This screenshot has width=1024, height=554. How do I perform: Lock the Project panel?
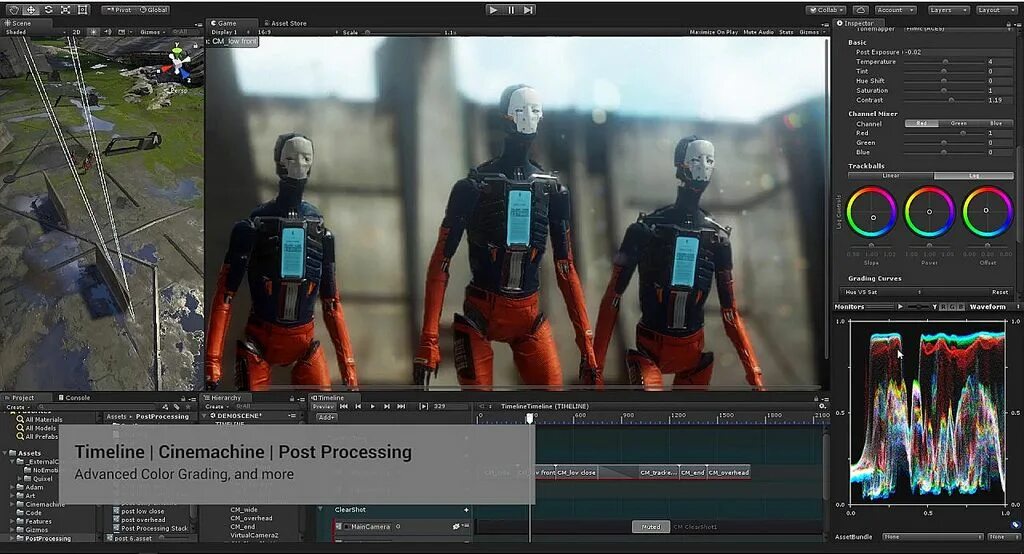pyautogui.click(x=183, y=398)
